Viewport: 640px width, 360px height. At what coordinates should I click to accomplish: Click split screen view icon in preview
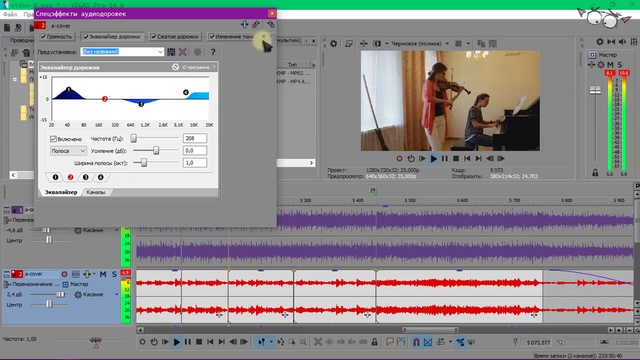(377, 43)
